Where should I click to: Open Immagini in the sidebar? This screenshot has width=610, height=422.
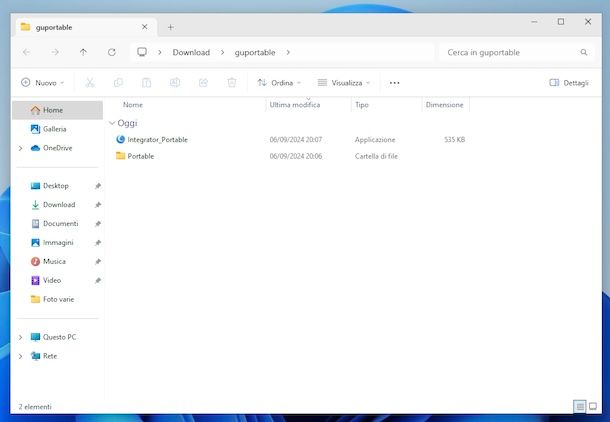pos(58,243)
